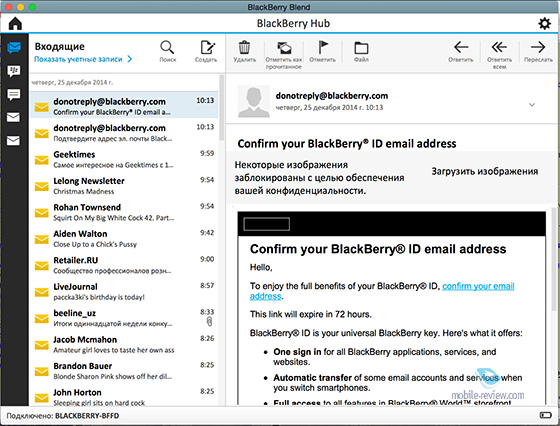This screenshot has width=560, height=426.
Task: Click the date header 'четверг, 25 декабря 2014 г.'
Action: [x=72, y=82]
